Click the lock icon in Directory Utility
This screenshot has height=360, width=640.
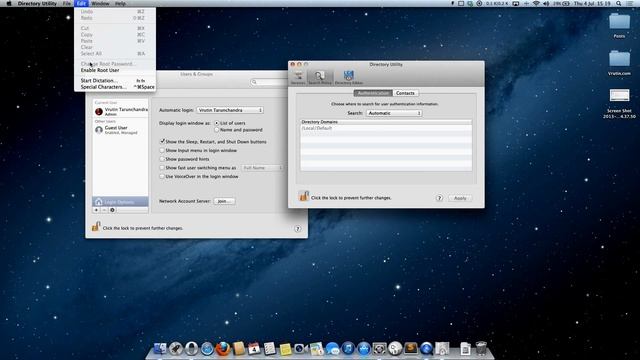point(304,196)
